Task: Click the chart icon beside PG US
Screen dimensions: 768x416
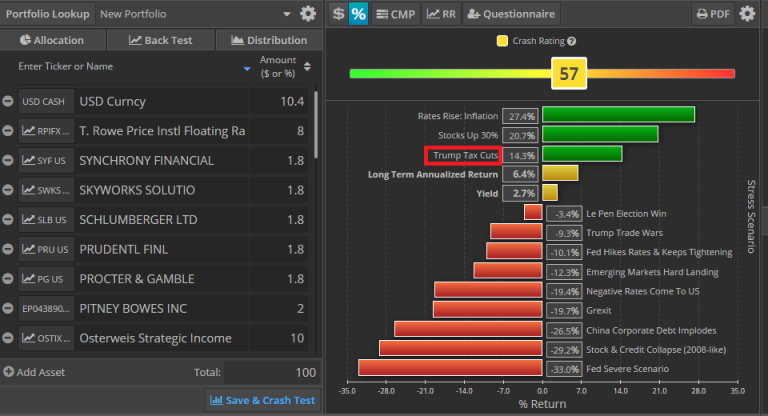Action: [27, 279]
